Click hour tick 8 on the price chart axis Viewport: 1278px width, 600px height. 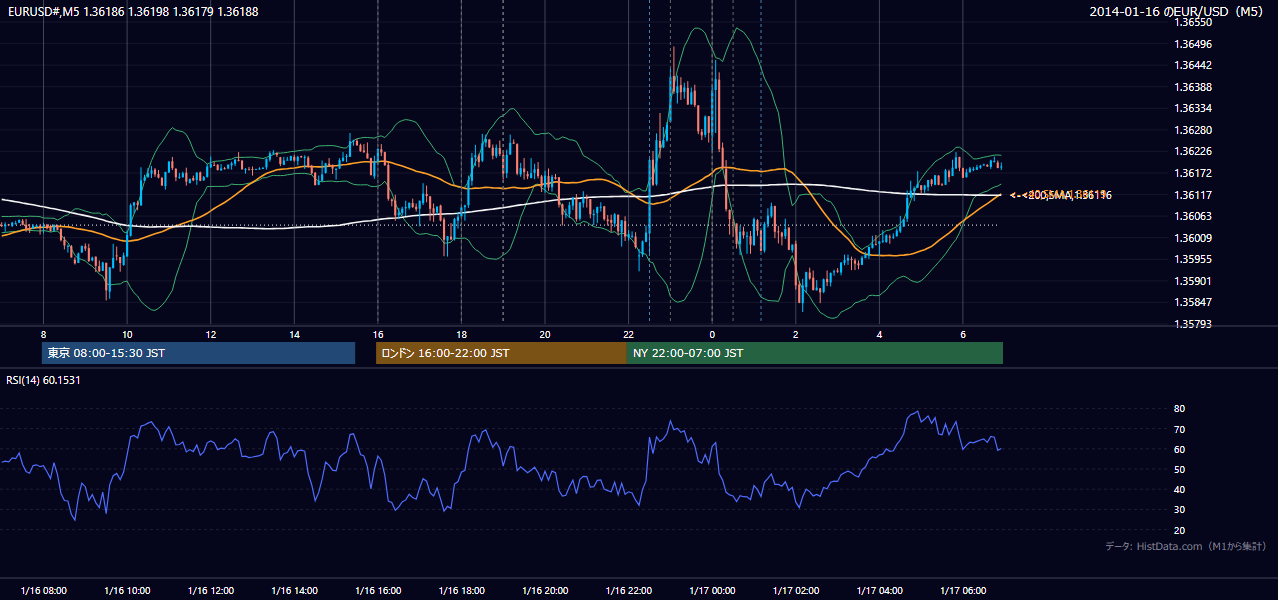(x=43, y=334)
